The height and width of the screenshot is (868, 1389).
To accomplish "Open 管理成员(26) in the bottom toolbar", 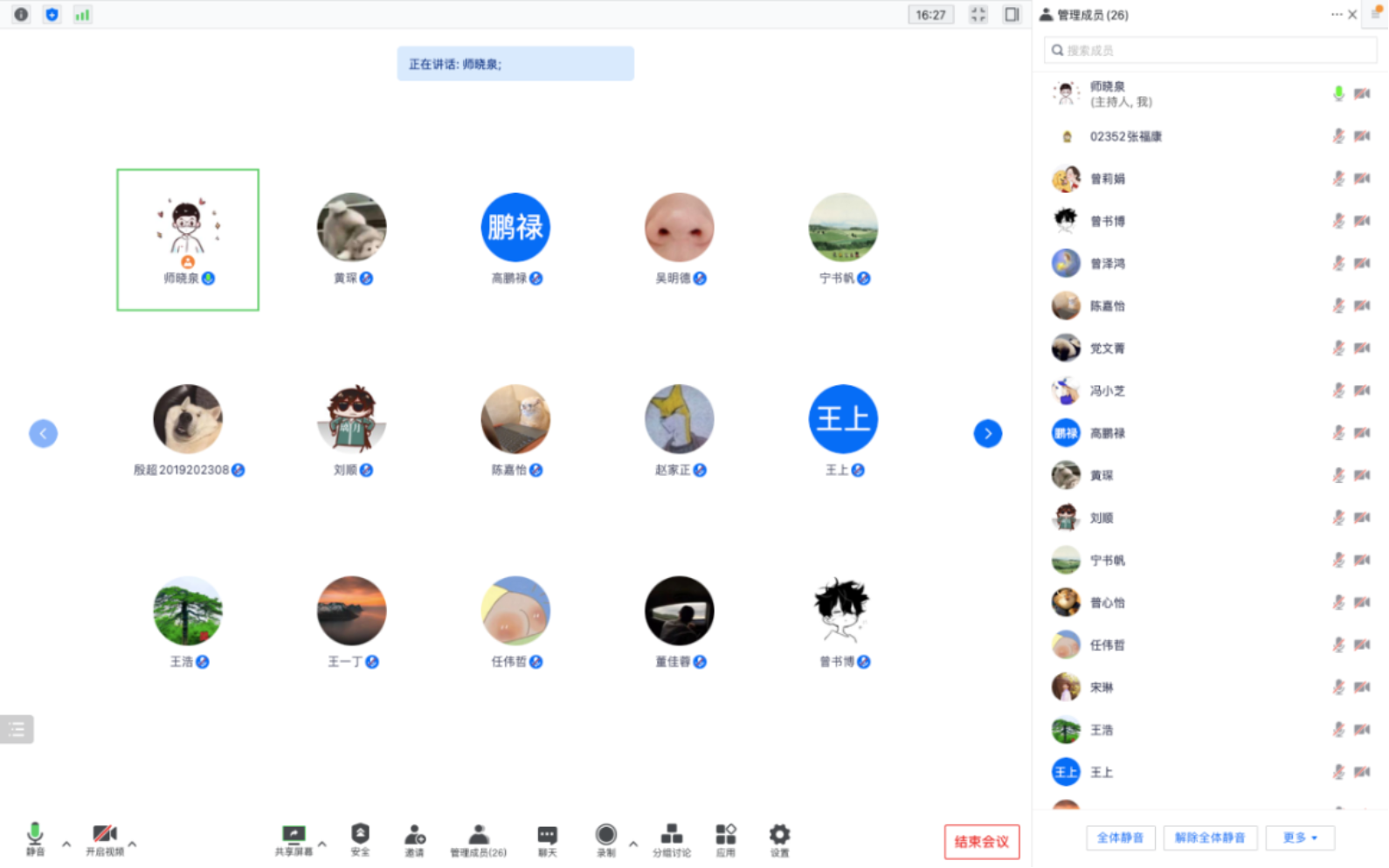I will (478, 838).
